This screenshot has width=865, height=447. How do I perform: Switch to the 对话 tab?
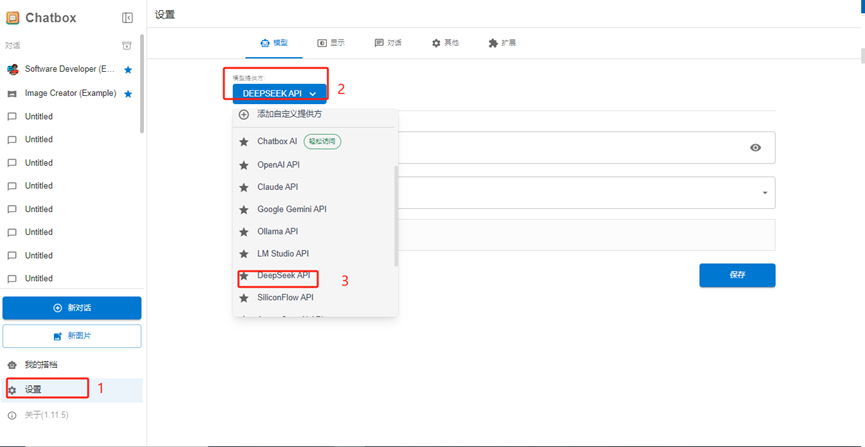point(388,43)
